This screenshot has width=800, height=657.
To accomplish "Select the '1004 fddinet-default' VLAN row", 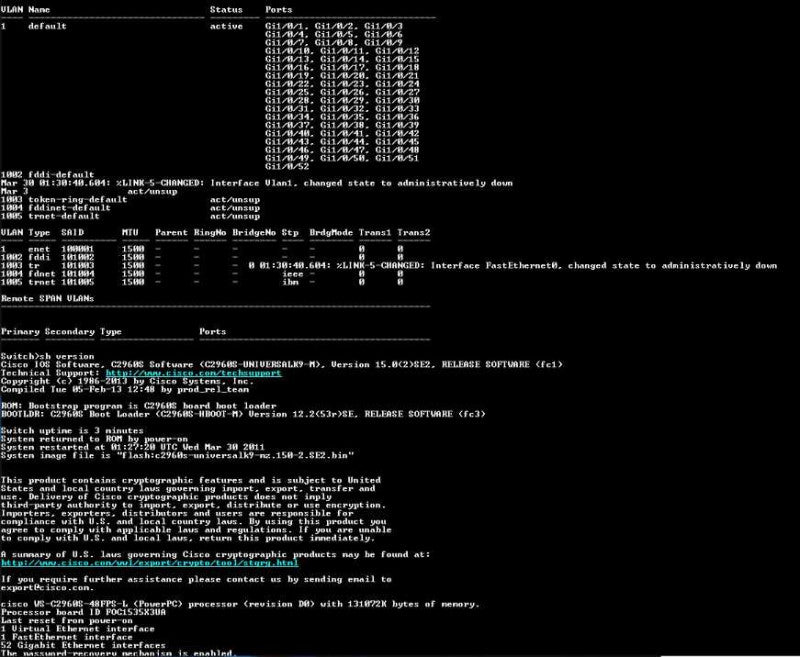I will pos(130,208).
